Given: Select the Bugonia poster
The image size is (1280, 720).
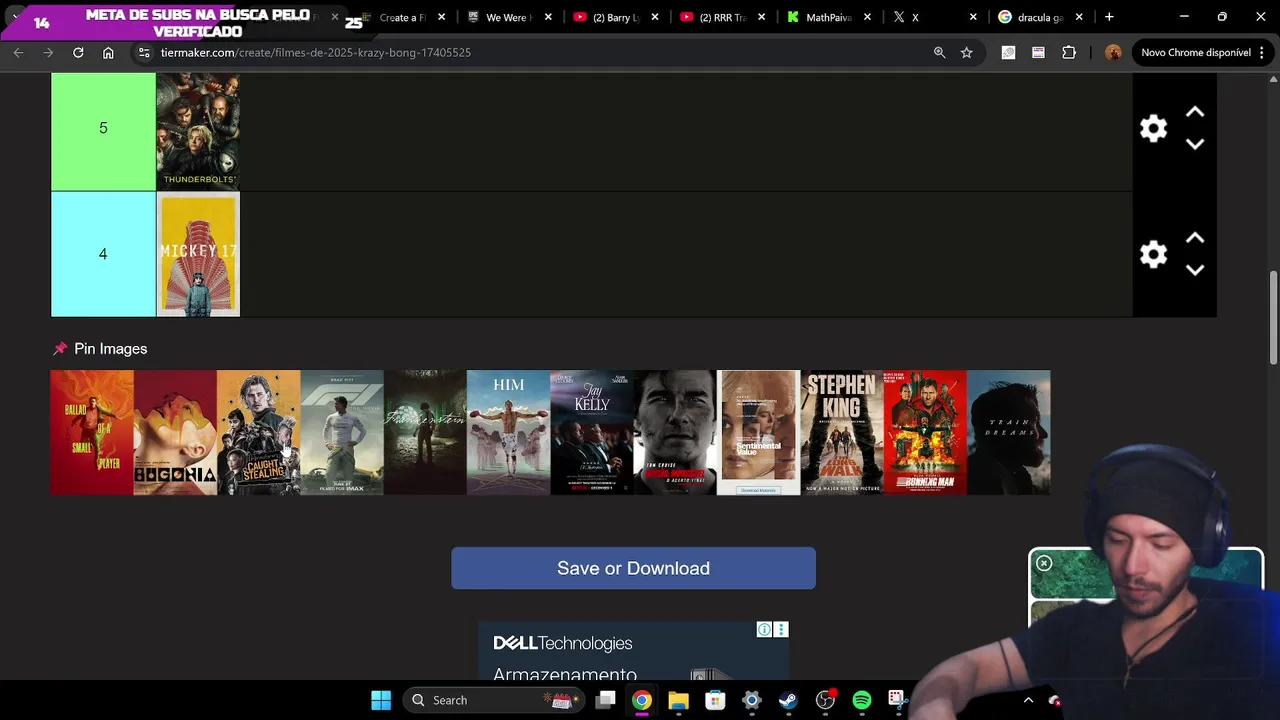Looking at the screenshot, I should pos(175,432).
